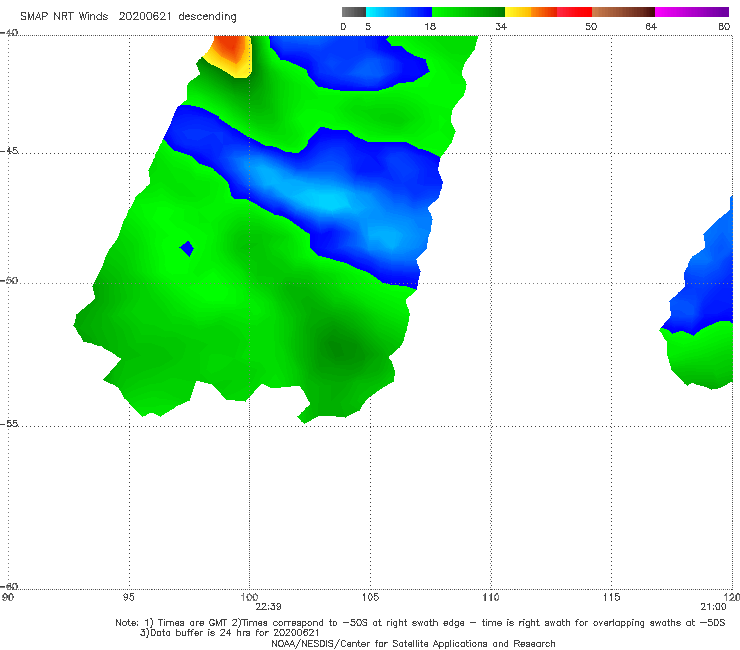Screen dimensions: 740x650
Task: Click the magenta-purple segment of the color bar
Action: (x=692, y=12)
